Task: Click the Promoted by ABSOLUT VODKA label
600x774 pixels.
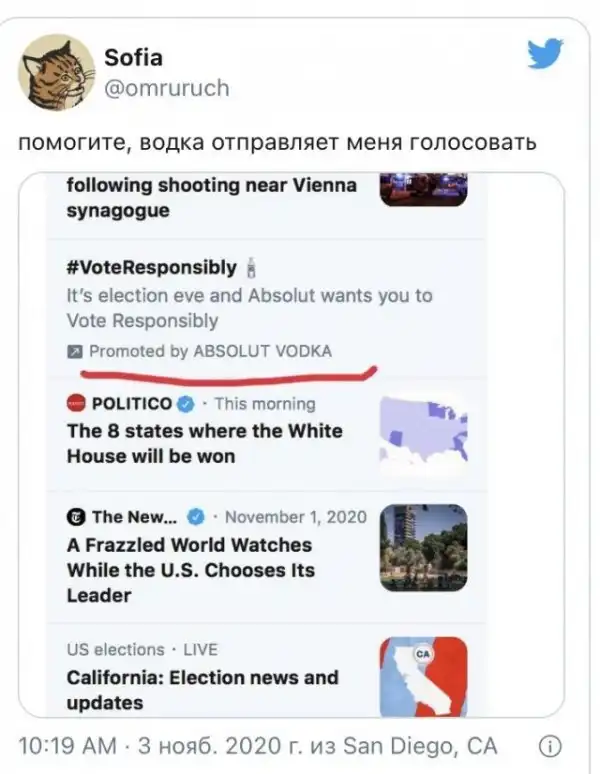Action: pyautogui.click(x=210, y=352)
